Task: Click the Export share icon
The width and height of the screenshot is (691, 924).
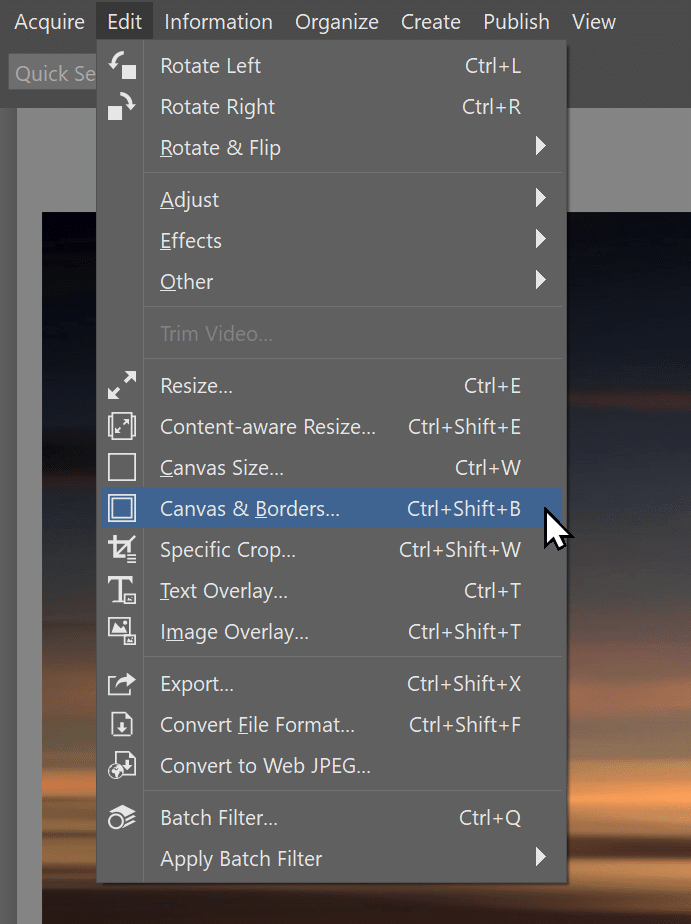Action: tap(122, 684)
